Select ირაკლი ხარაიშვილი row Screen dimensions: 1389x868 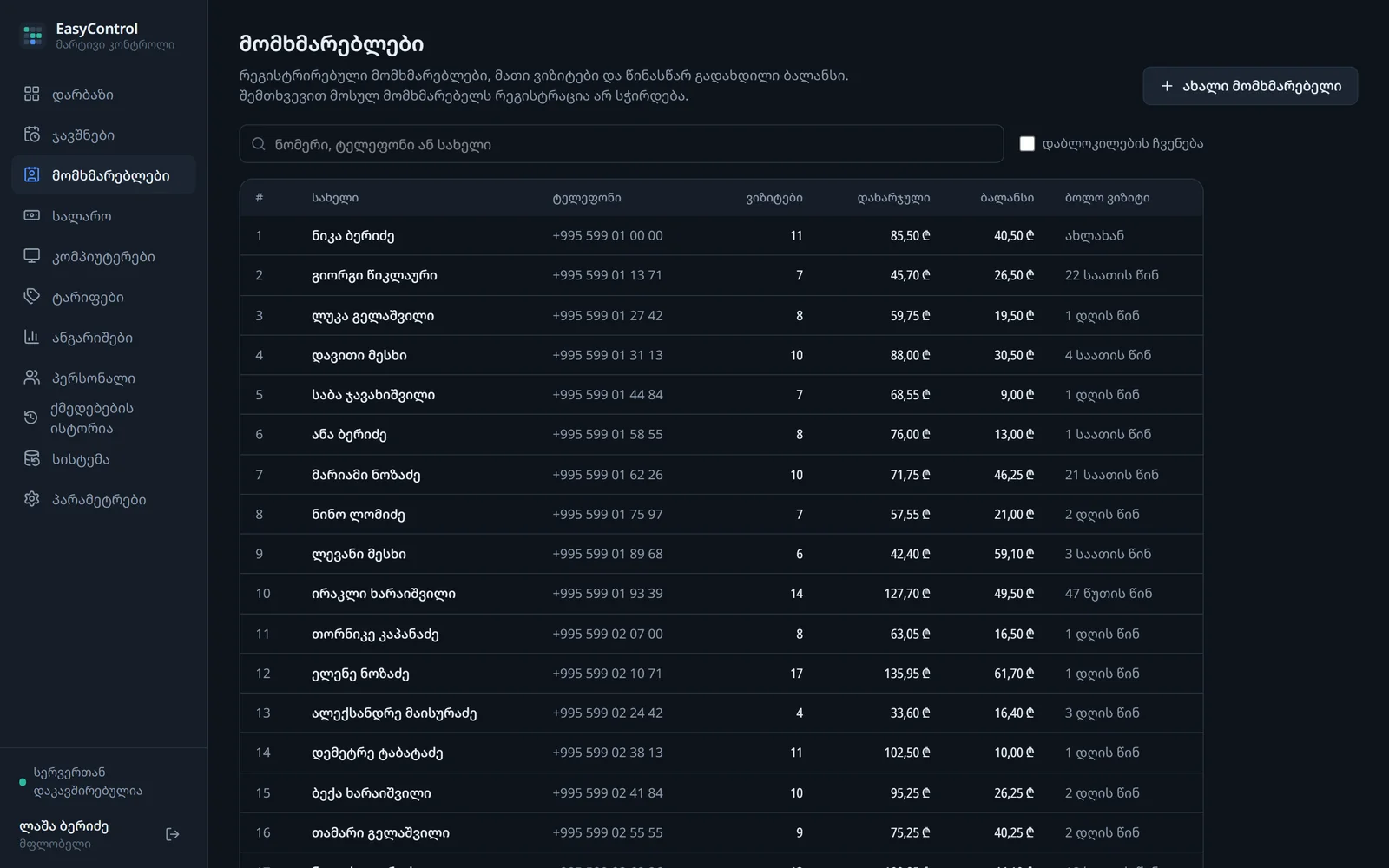tap(721, 594)
